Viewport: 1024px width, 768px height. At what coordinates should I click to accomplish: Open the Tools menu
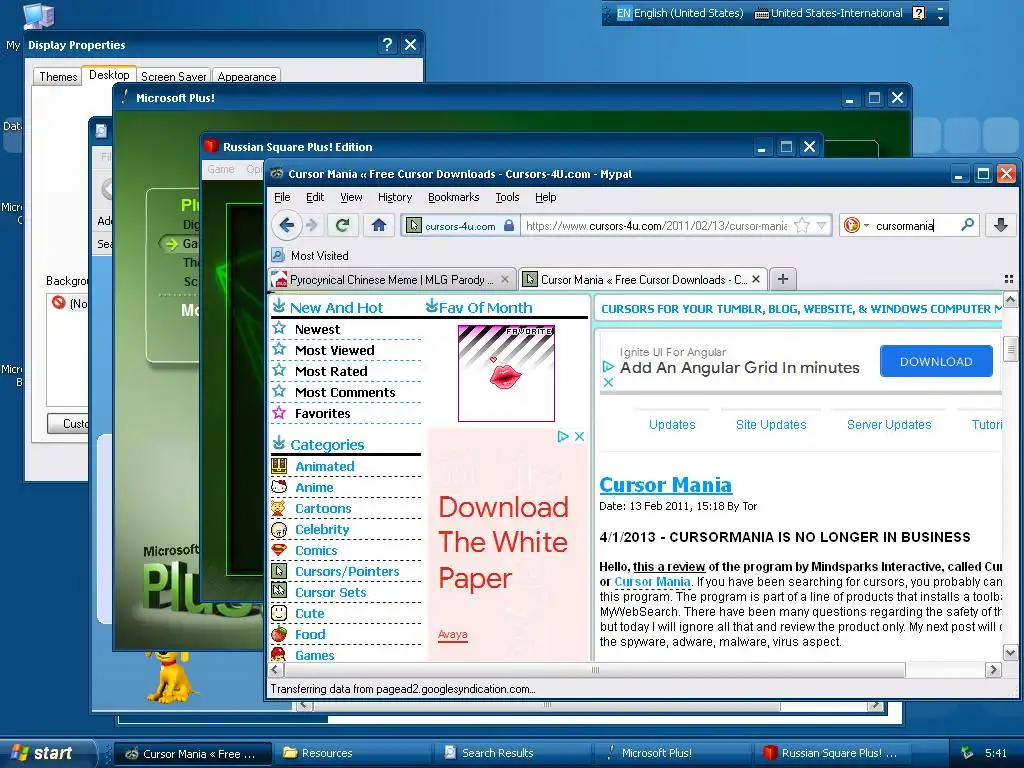pos(507,197)
